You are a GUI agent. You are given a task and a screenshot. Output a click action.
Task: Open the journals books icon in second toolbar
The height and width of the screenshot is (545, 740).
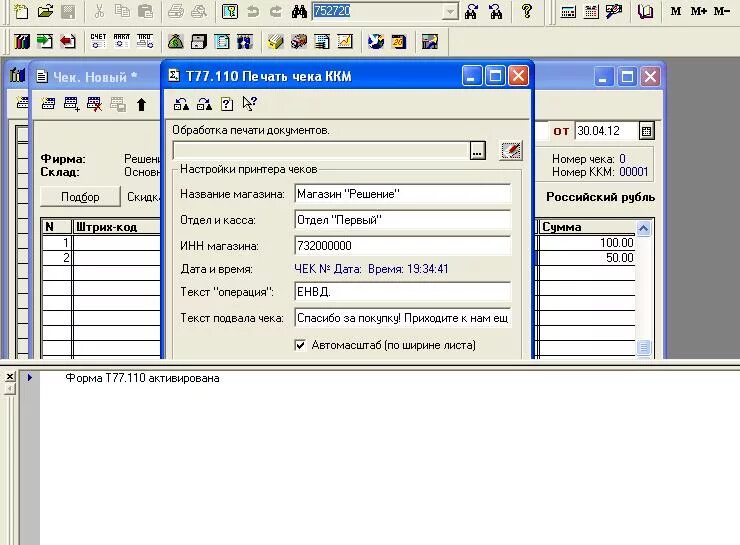click(21, 42)
